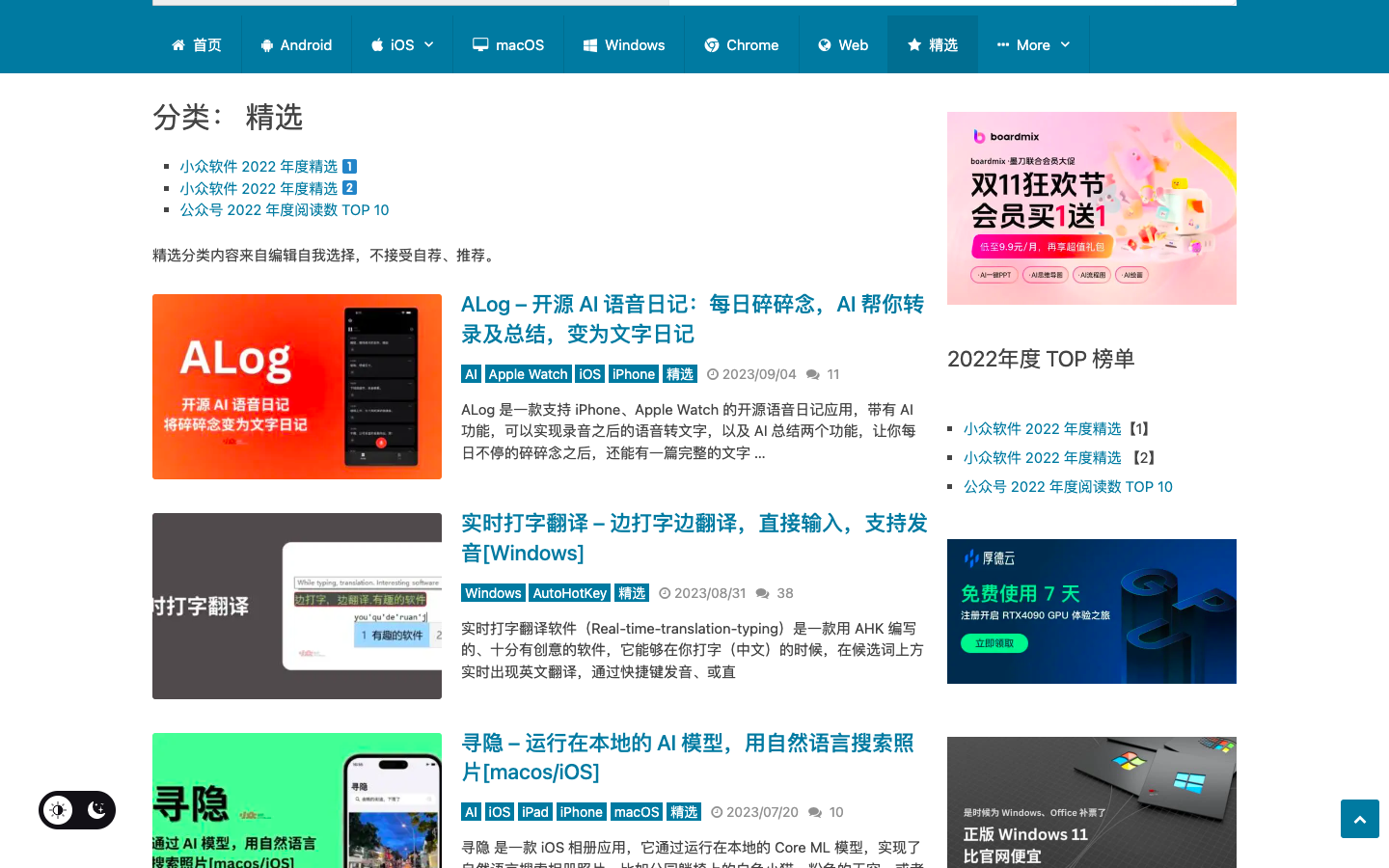Click the date 2023/09/04
This screenshot has height=868, width=1389.
tap(759, 374)
